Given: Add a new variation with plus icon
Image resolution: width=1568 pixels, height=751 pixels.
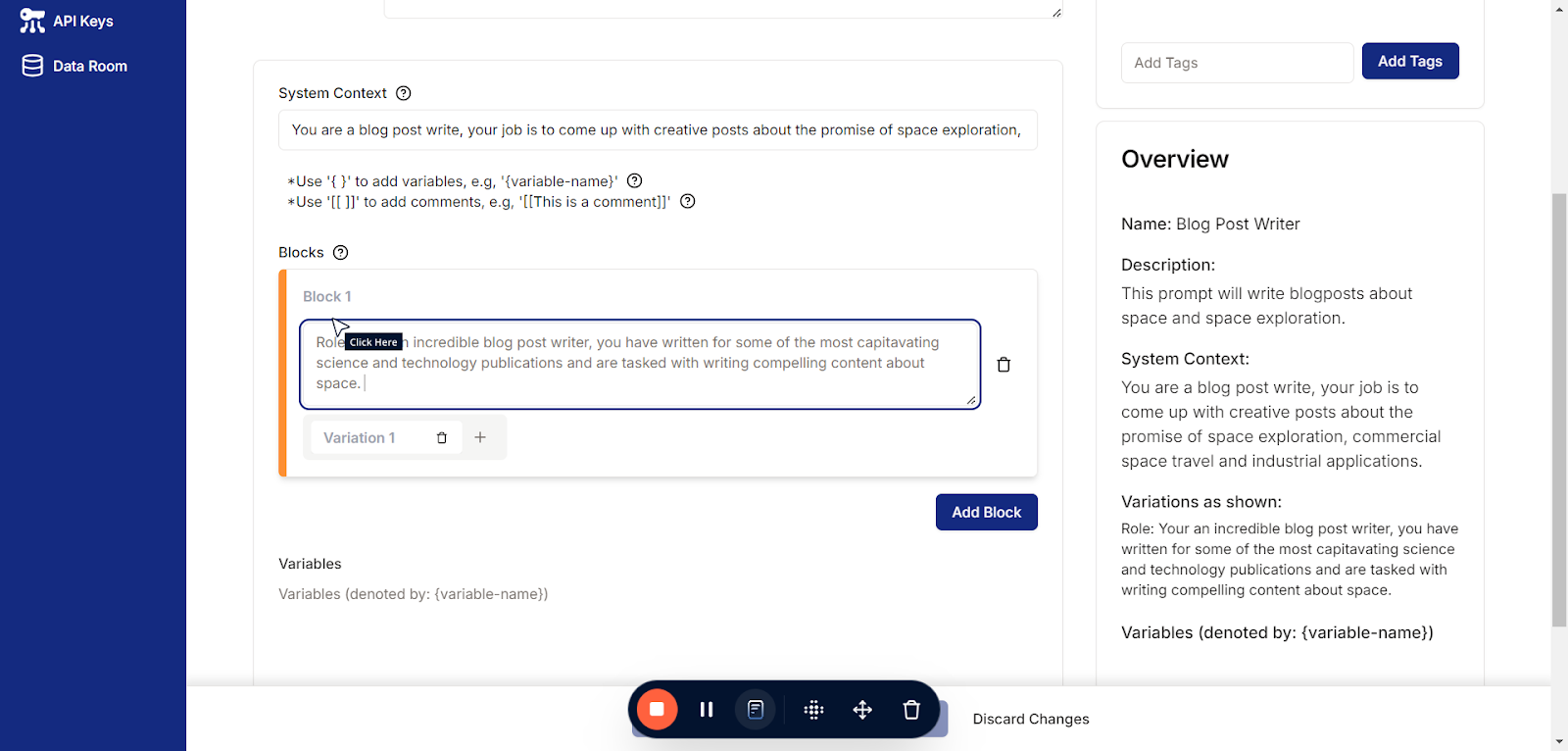Looking at the screenshot, I should point(480,437).
